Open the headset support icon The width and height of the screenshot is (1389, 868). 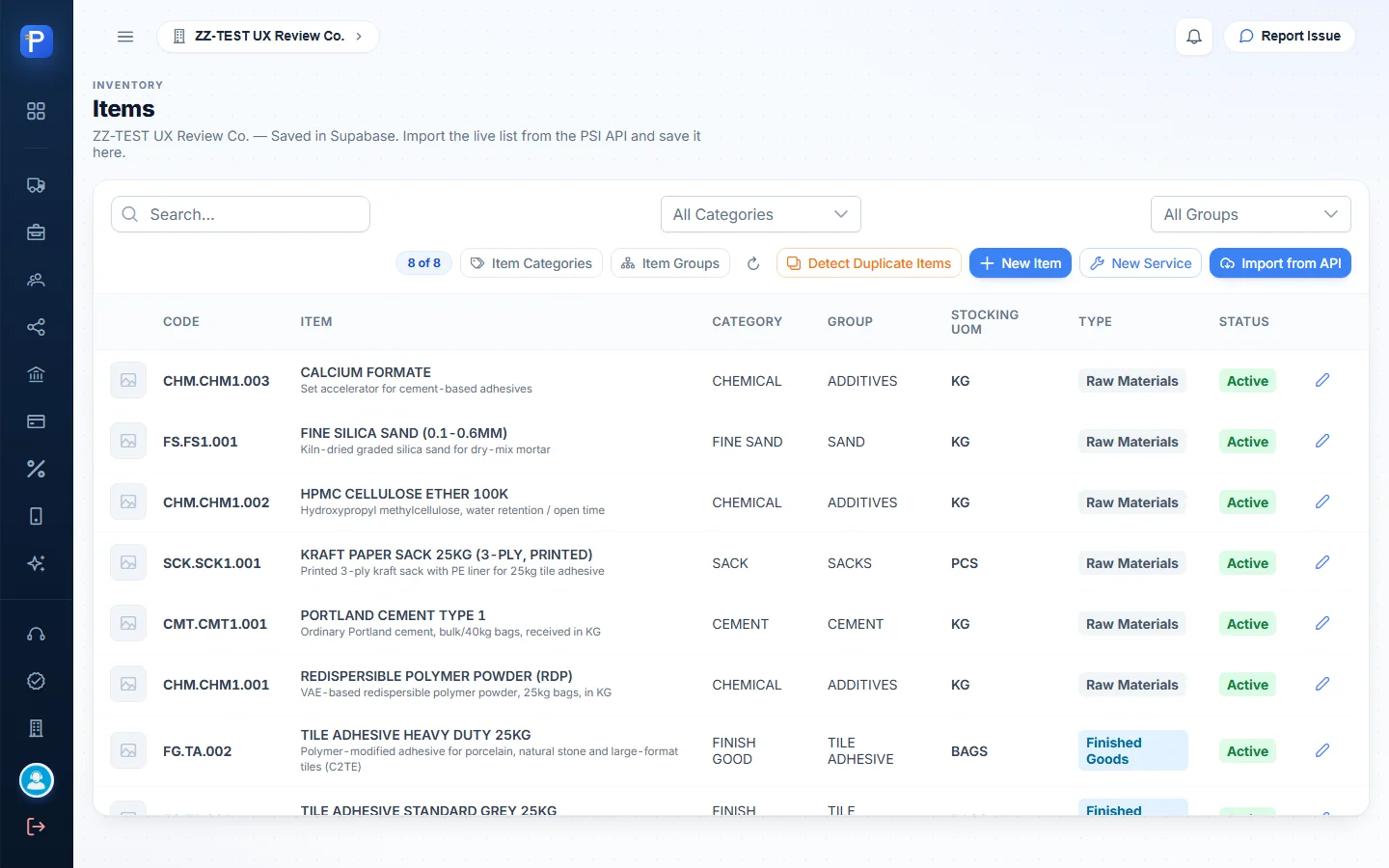(36, 634)
